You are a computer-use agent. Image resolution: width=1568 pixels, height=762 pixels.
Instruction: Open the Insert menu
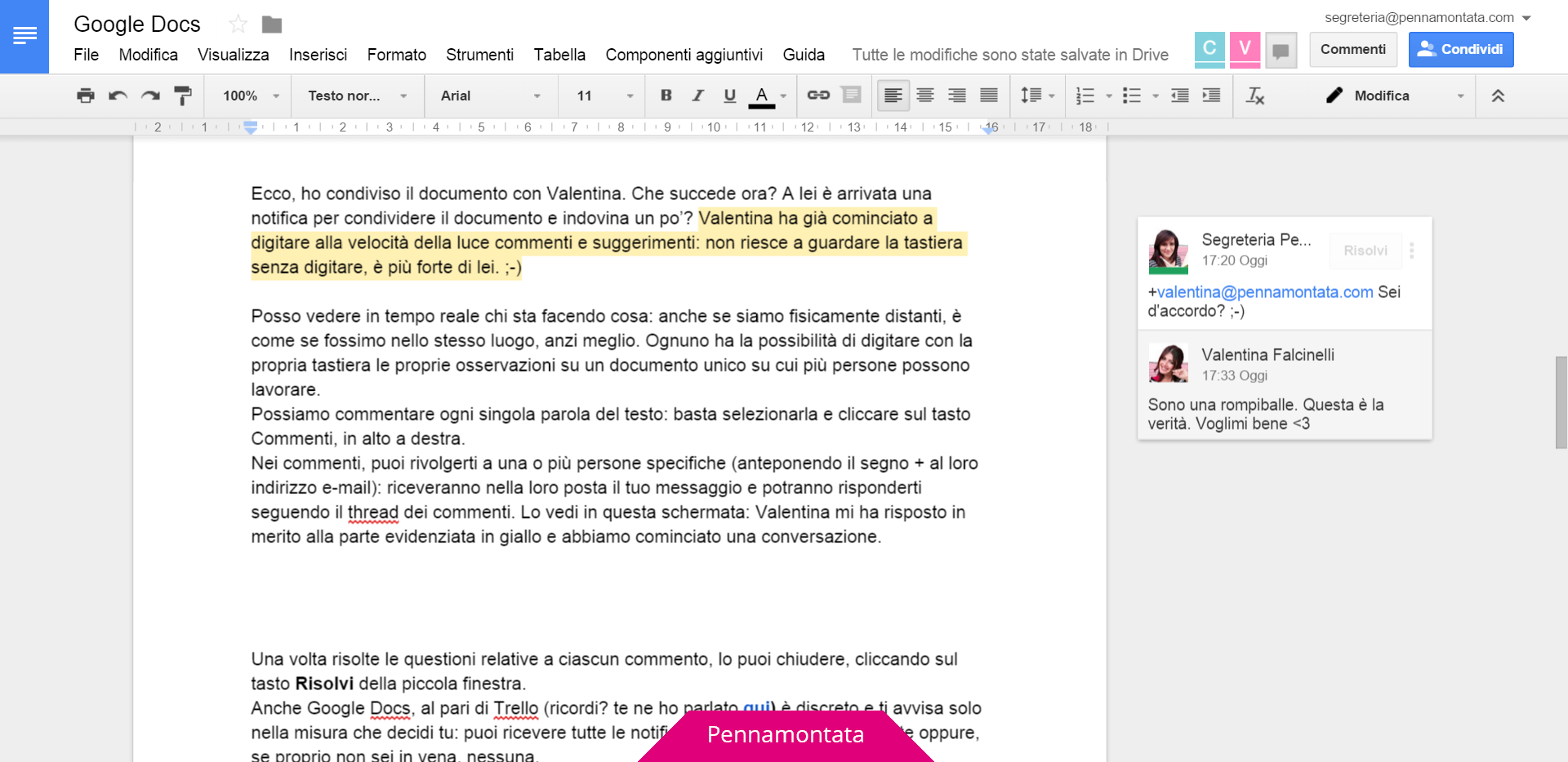pos(318,55)
